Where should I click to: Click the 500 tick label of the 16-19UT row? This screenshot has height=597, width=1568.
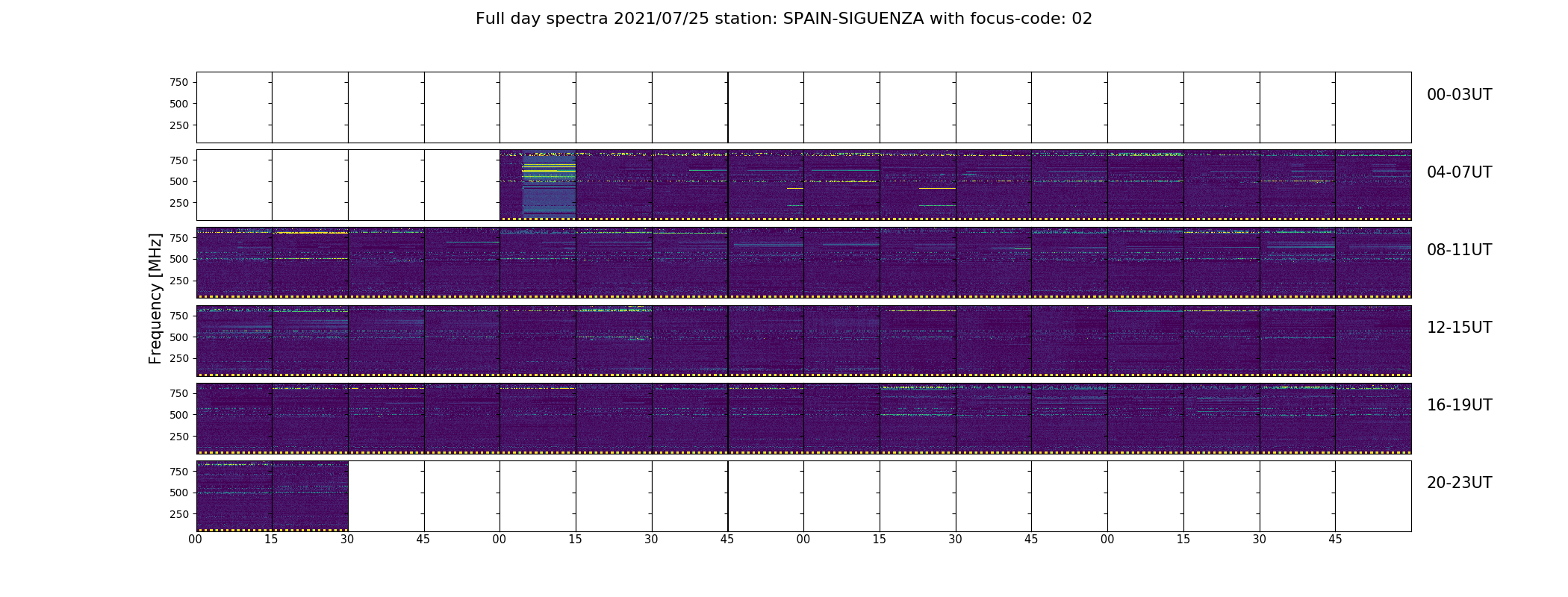click(x=178, y=415)
